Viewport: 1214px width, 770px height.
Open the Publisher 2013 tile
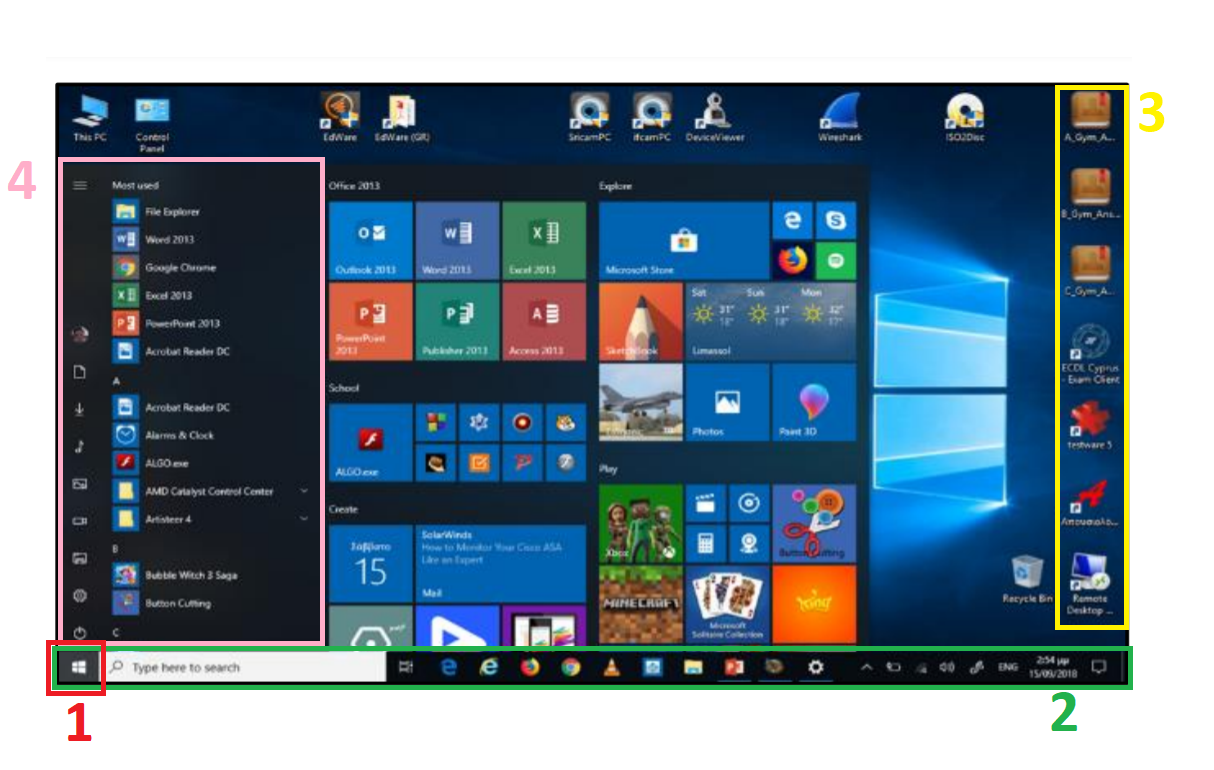[x=457, y=321]
